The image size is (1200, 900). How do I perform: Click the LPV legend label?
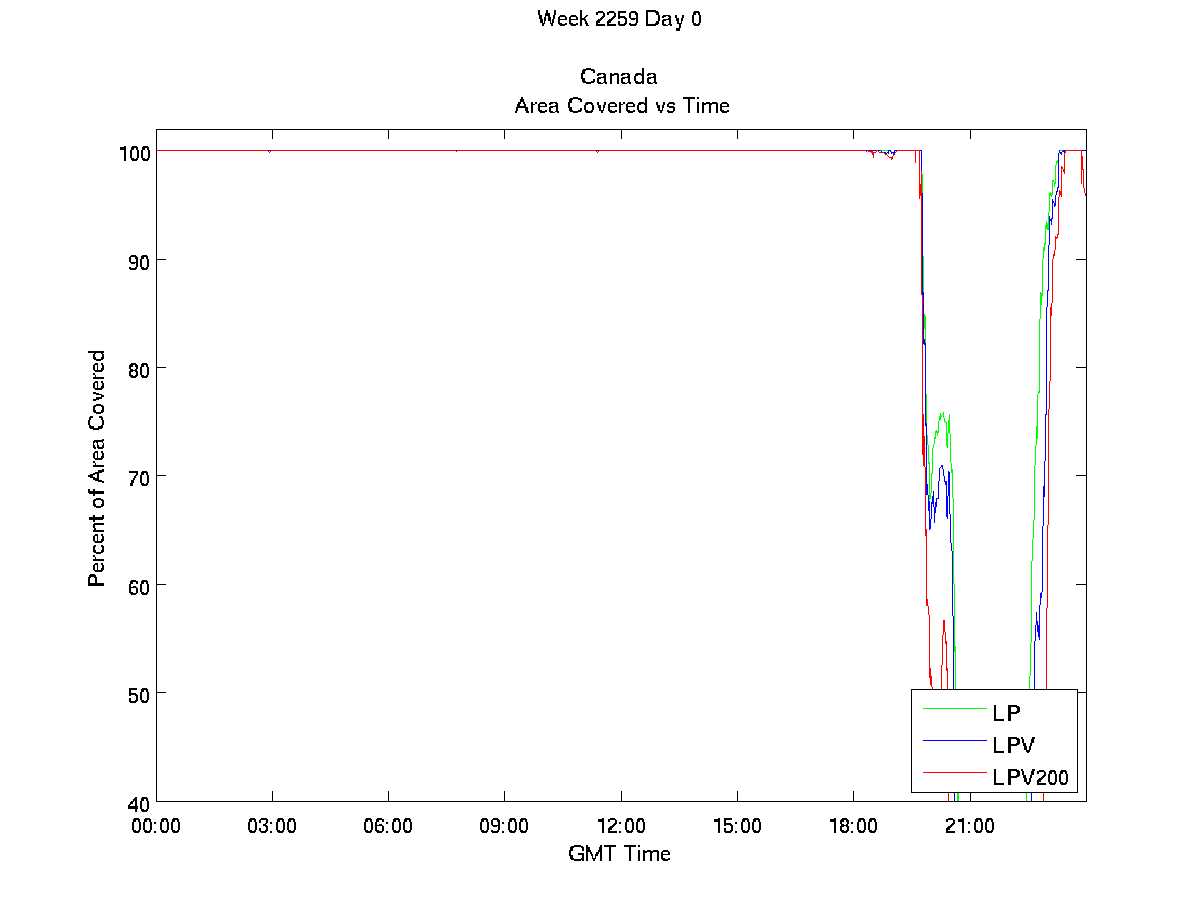coord(1012,745)
